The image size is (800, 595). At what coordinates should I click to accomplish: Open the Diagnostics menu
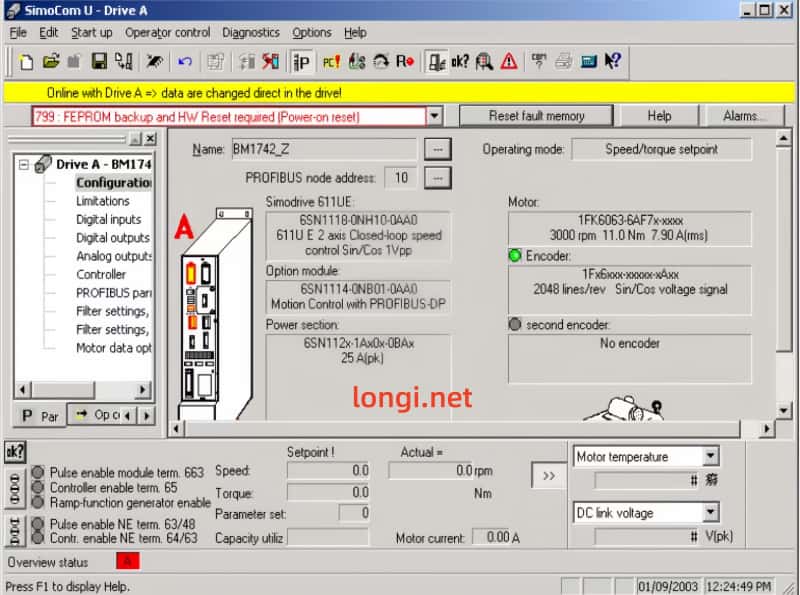click(x=251, y=32)
